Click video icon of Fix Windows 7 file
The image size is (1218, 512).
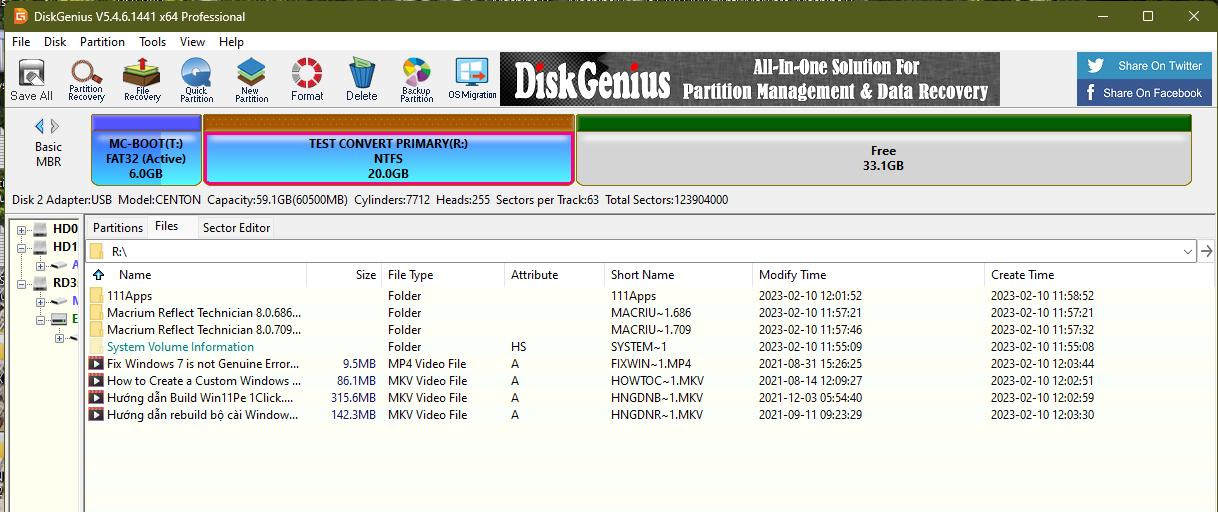(x=97, y=364)
